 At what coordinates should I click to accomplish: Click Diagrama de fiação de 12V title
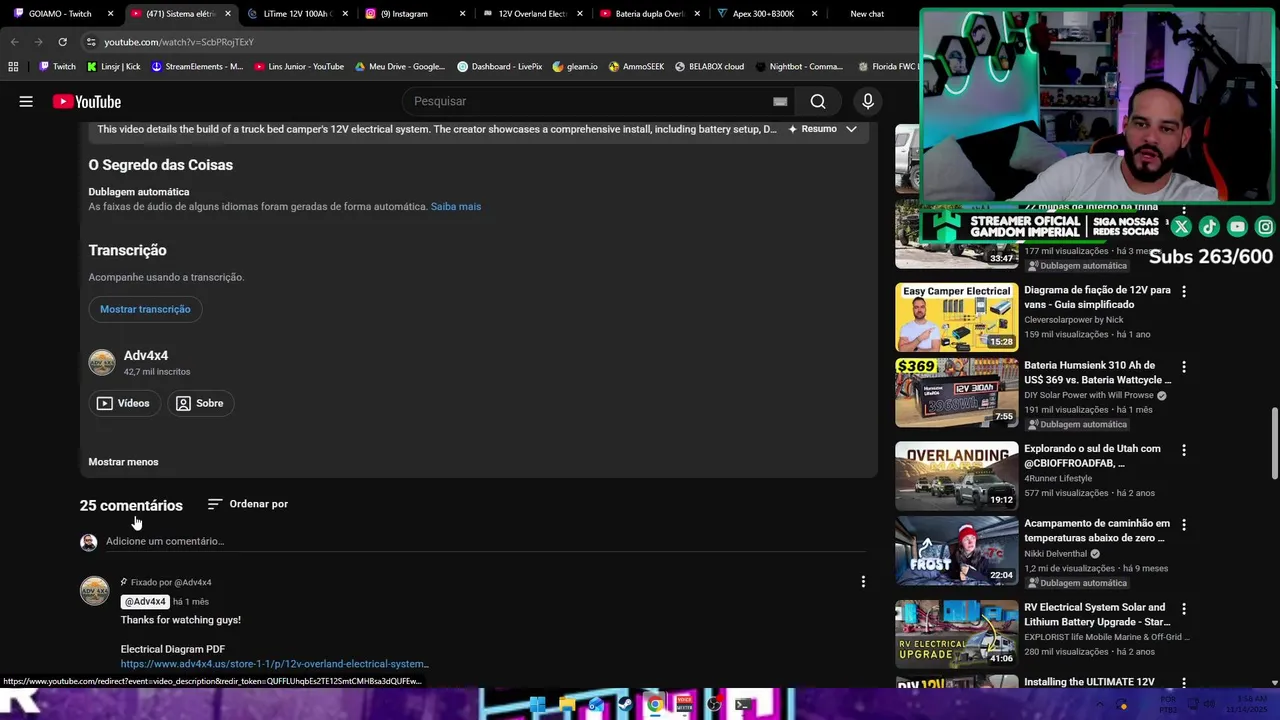click(1097, 297)
